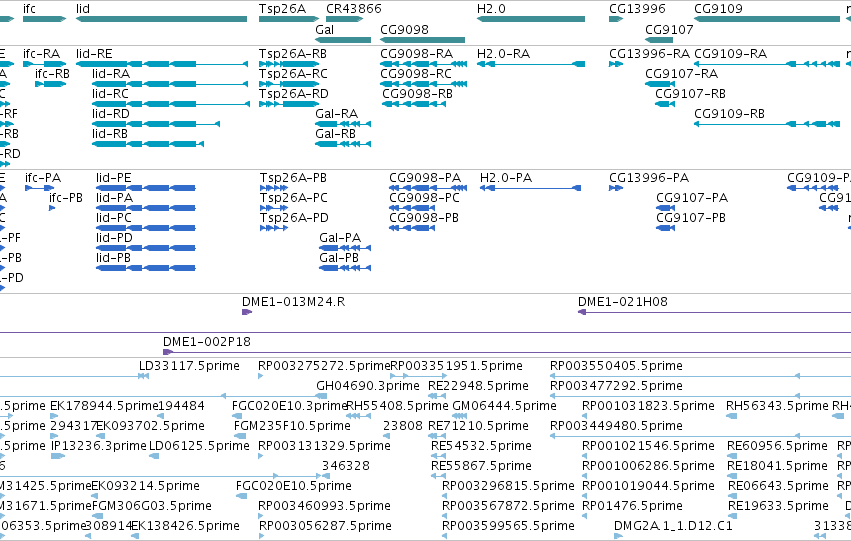Click protein lid-PA feature
Viewport: 851px width, 541px height.
tap(146, 208)
